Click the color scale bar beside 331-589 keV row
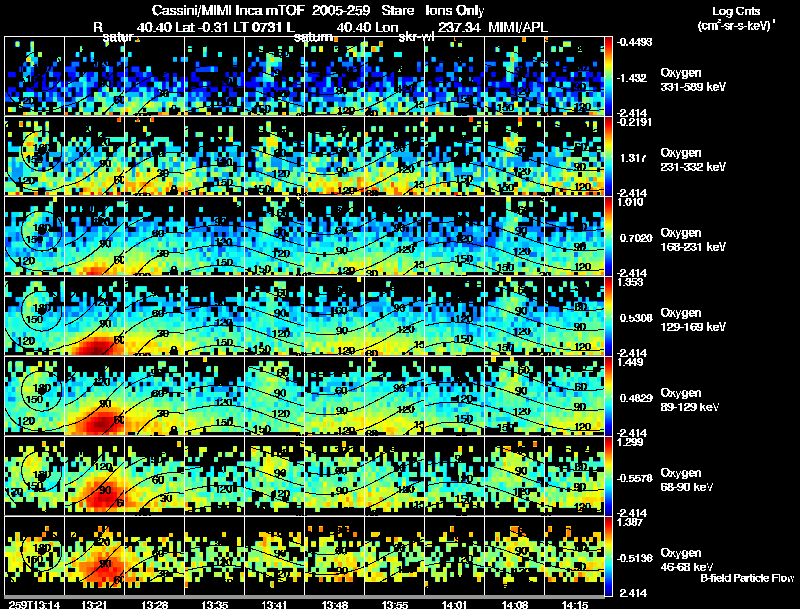 [x=608, y=76]
